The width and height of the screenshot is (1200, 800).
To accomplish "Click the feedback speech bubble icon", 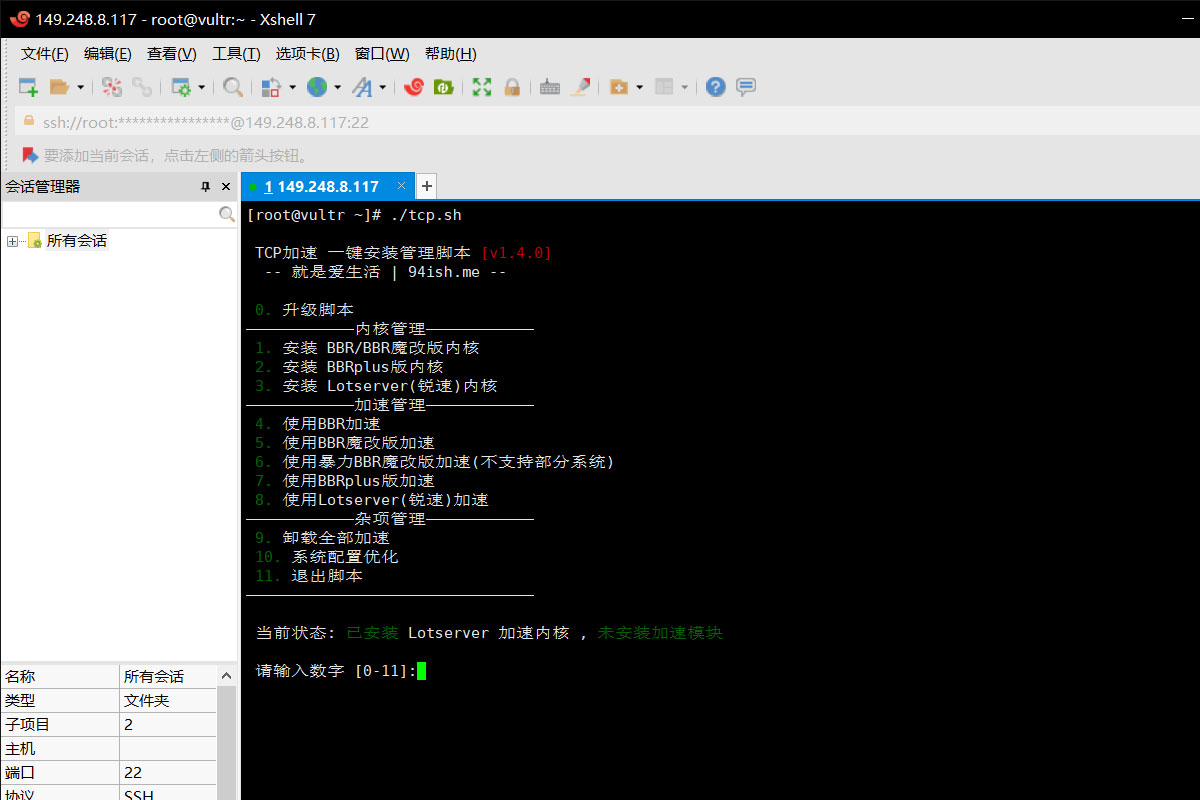I will tap(746, 87).
